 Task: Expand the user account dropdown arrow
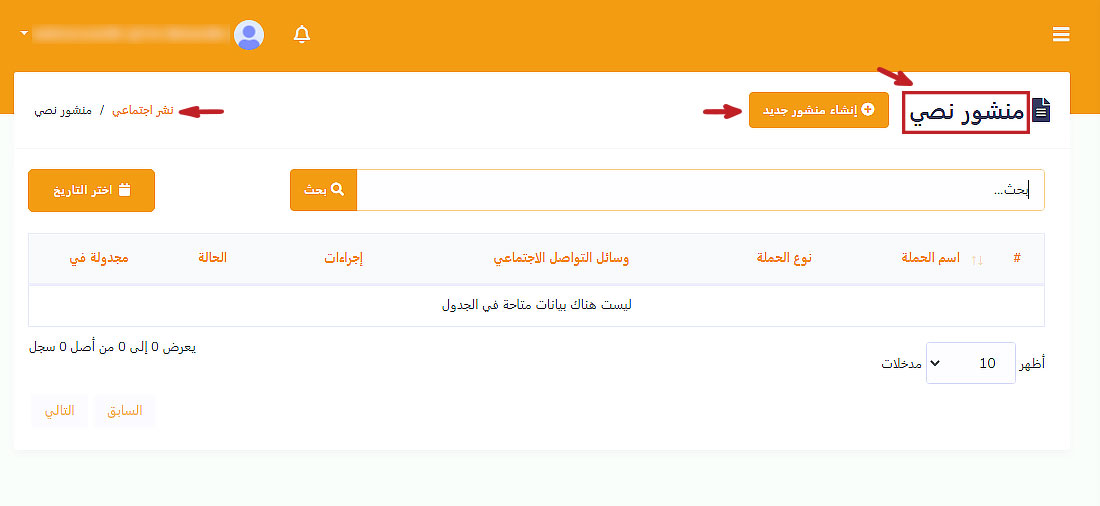pyautogui.click(x=23, y=35)
